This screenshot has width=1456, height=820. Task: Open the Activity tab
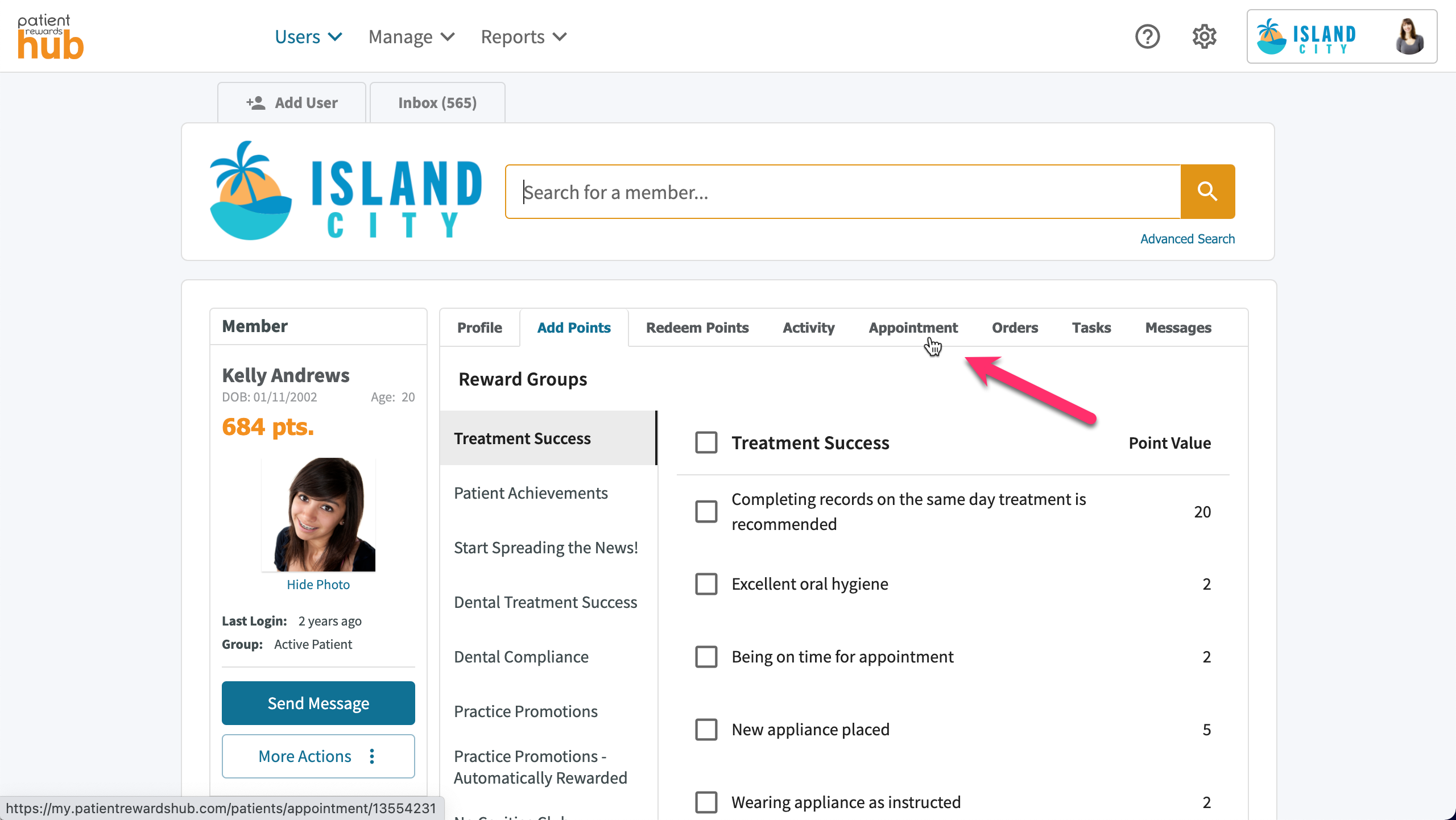click(x=808, y=328)
